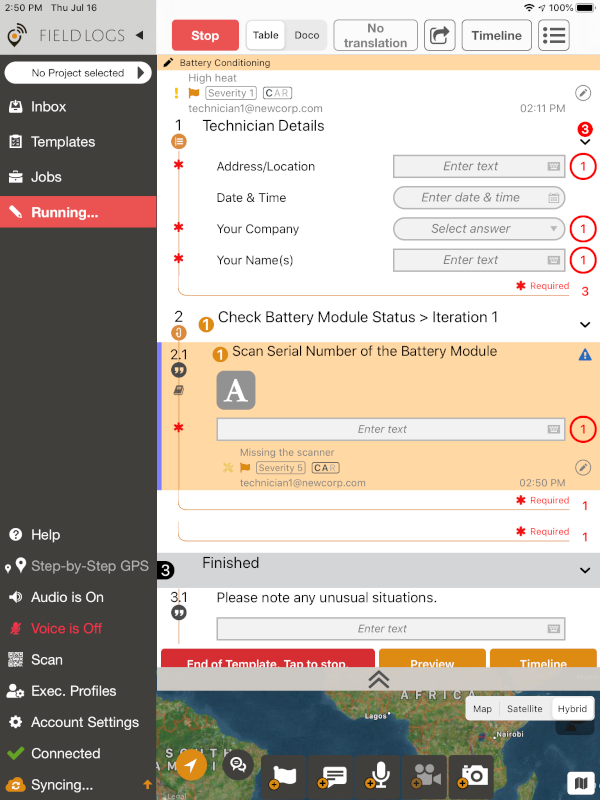This screenshot has height=800, width=600.
Task: Record audio note with microphone icon
Action: [x=379, y=773]
